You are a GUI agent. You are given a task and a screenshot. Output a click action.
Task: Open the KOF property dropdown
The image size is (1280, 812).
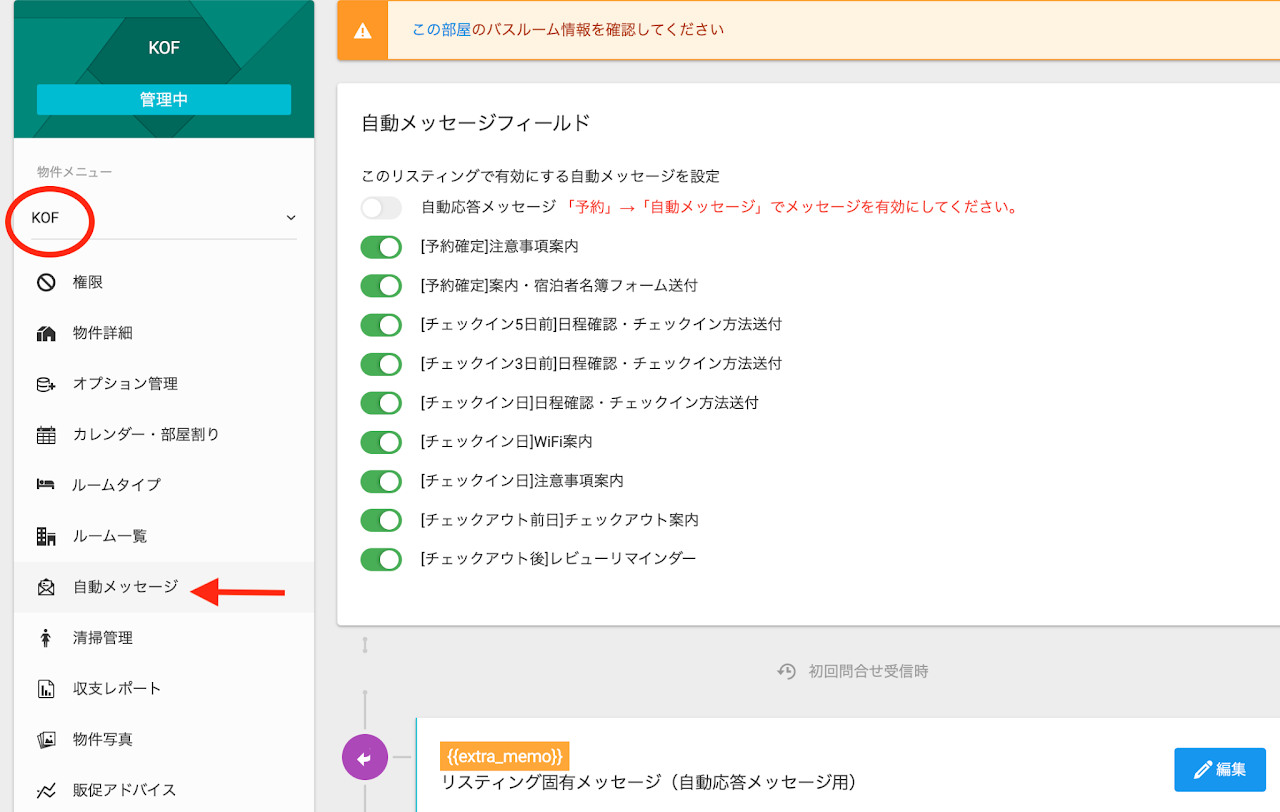(x=160, y=218)
